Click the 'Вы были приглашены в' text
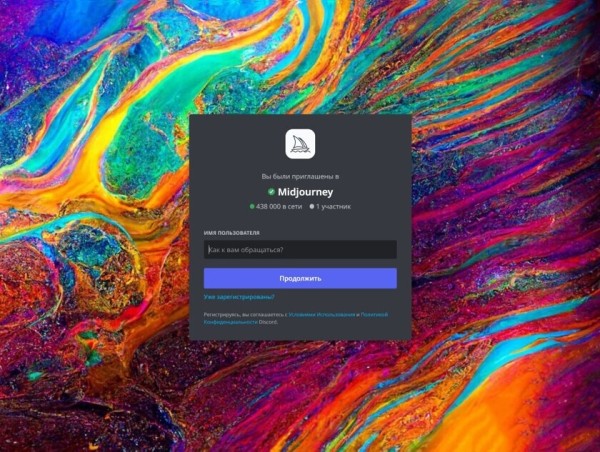600x452 pixels. tap(300, 176)
